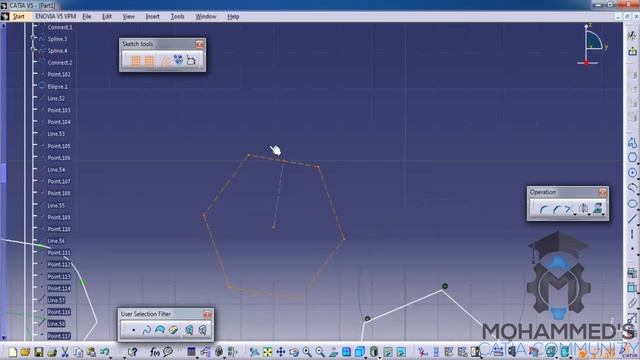Toggle Construction/Standard Element in Sketch tools

tap(166, 61)
